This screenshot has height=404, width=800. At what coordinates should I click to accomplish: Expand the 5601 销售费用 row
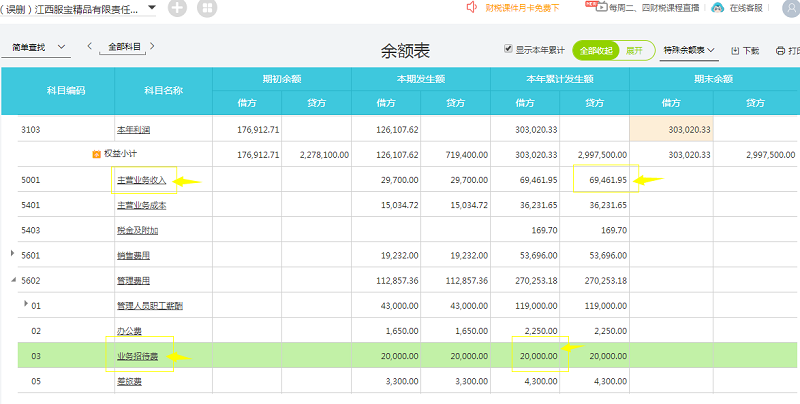(x=13, y=253)
